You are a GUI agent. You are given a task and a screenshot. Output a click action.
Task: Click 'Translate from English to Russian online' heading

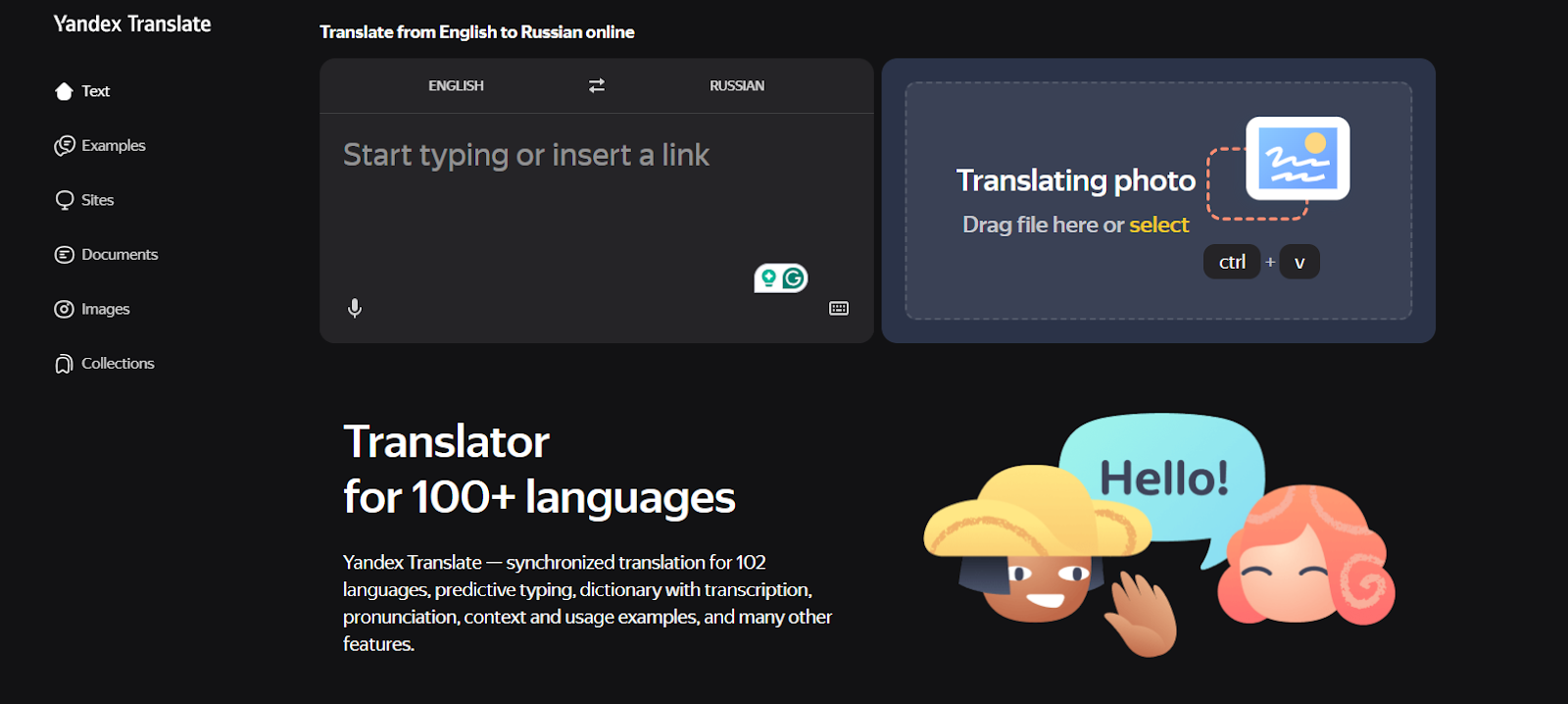point(477,32)
